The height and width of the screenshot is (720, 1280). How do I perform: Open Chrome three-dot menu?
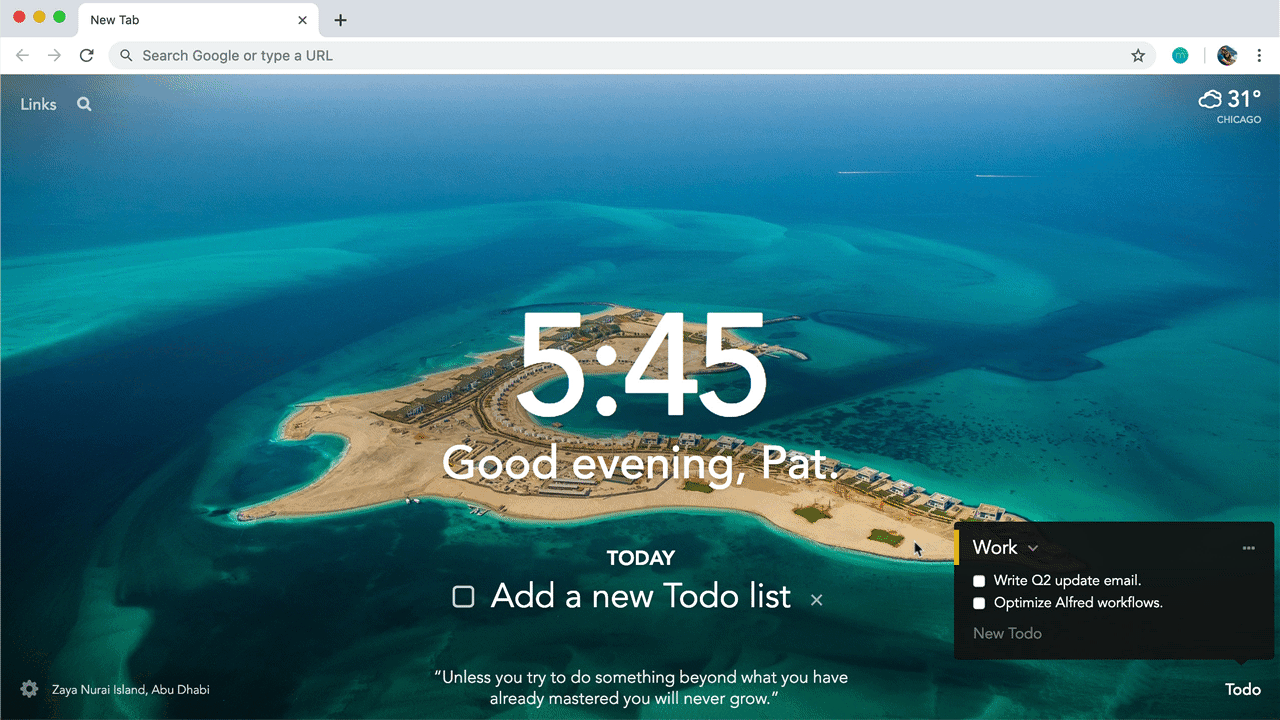1260,56
